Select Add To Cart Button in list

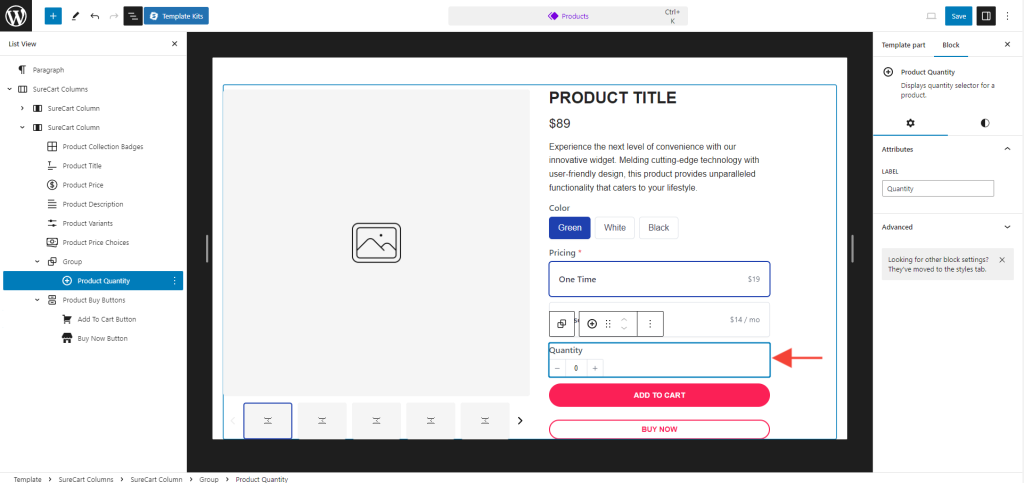pos(106,319)
